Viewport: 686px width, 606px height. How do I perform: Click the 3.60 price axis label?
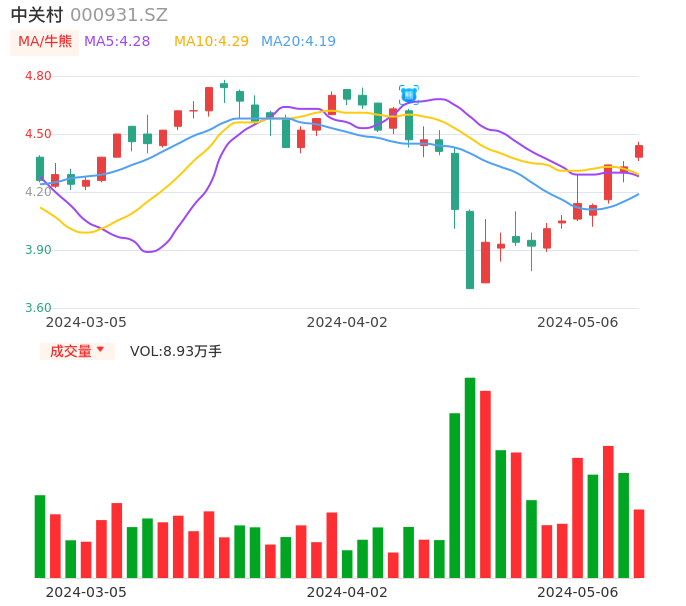coord(38,308)
